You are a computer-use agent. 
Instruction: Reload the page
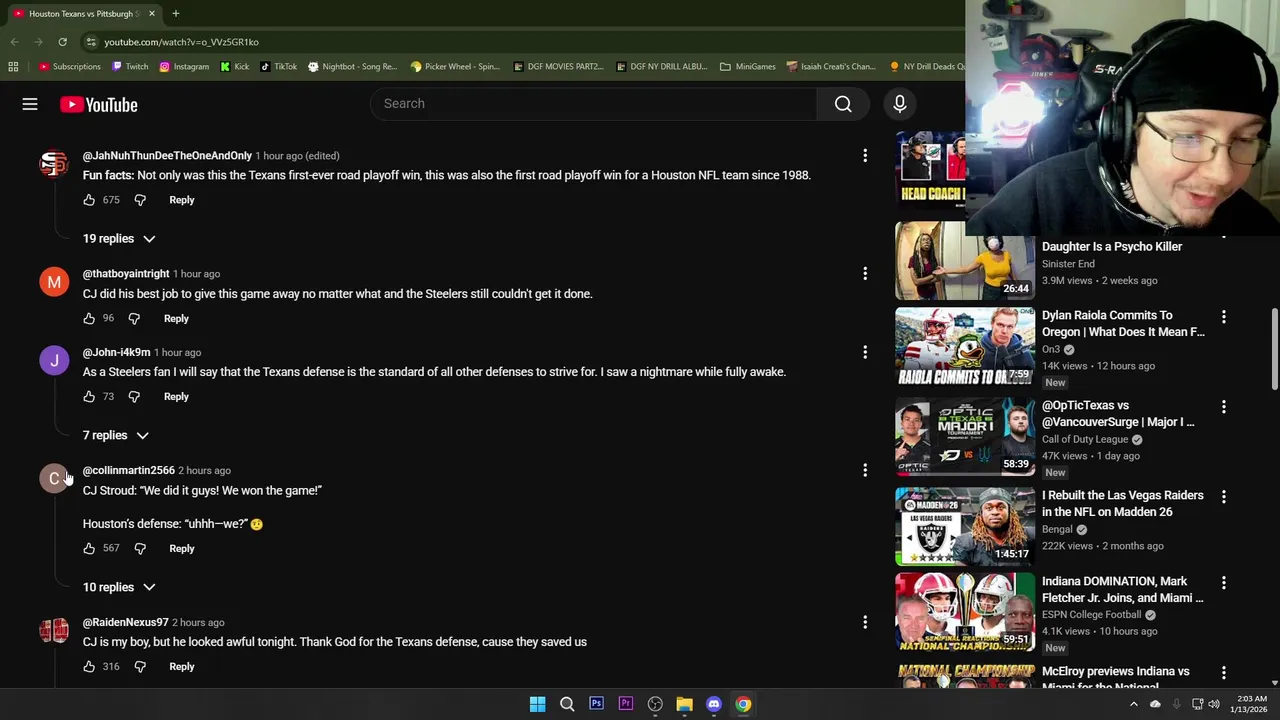pyautogui.click(x=62, y=42)
